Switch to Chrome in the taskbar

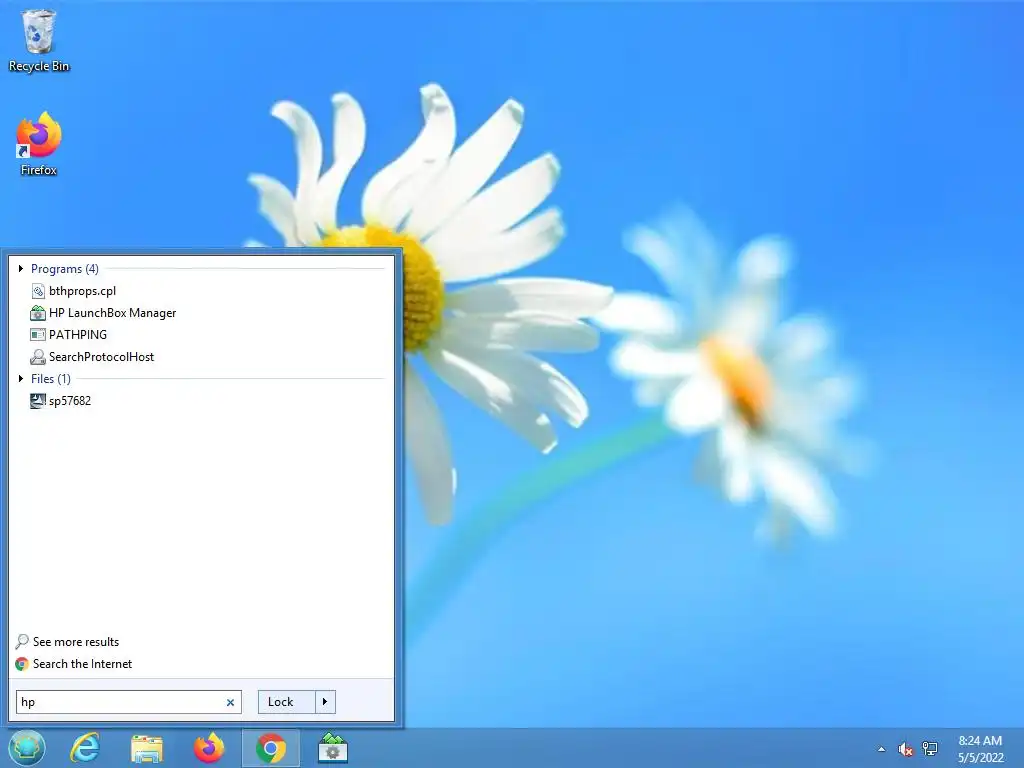click(270, 748)
